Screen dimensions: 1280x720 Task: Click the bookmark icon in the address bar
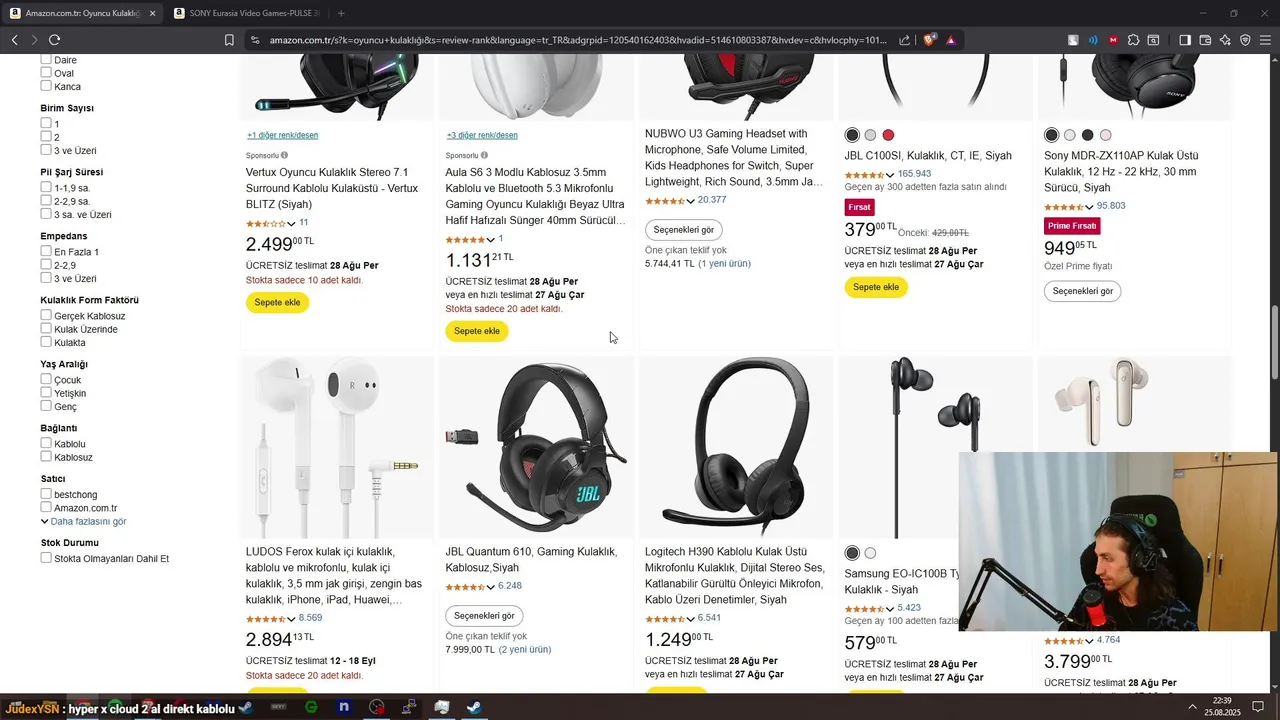(229, 40)
